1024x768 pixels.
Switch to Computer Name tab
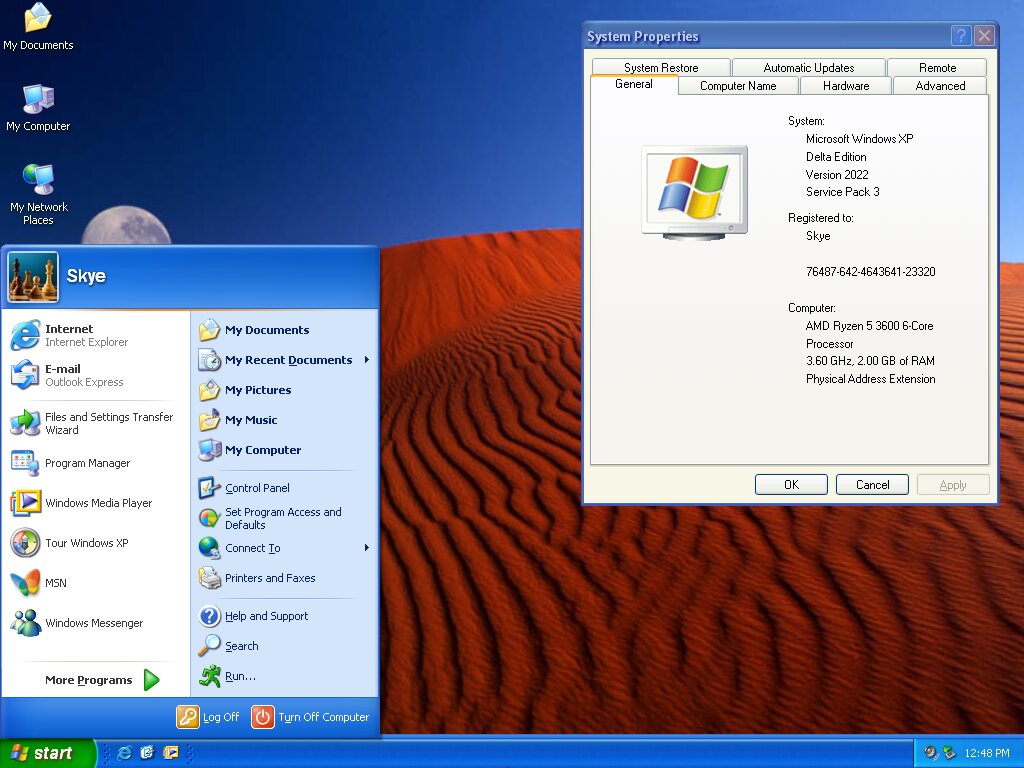point(738,86)
